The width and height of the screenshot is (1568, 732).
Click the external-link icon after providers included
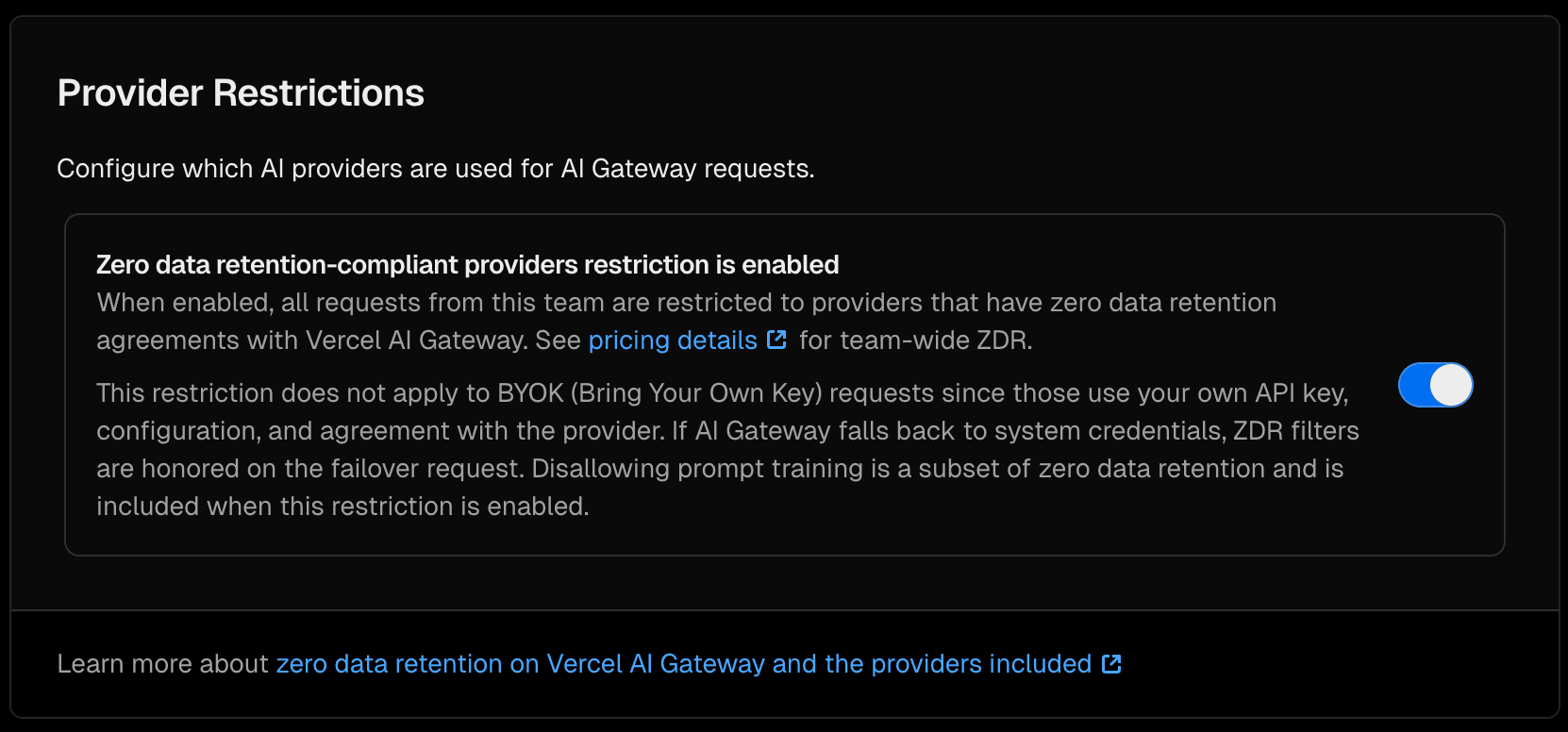1112,664
